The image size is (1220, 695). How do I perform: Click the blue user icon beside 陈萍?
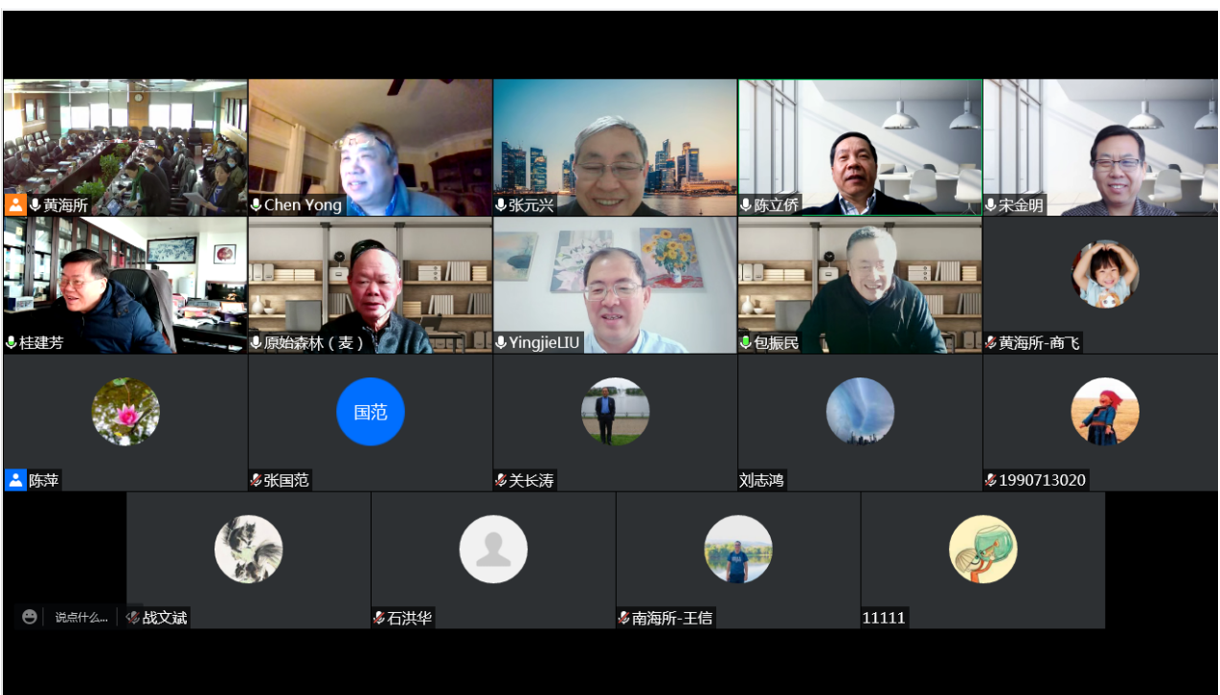click(x=16, y=480)
